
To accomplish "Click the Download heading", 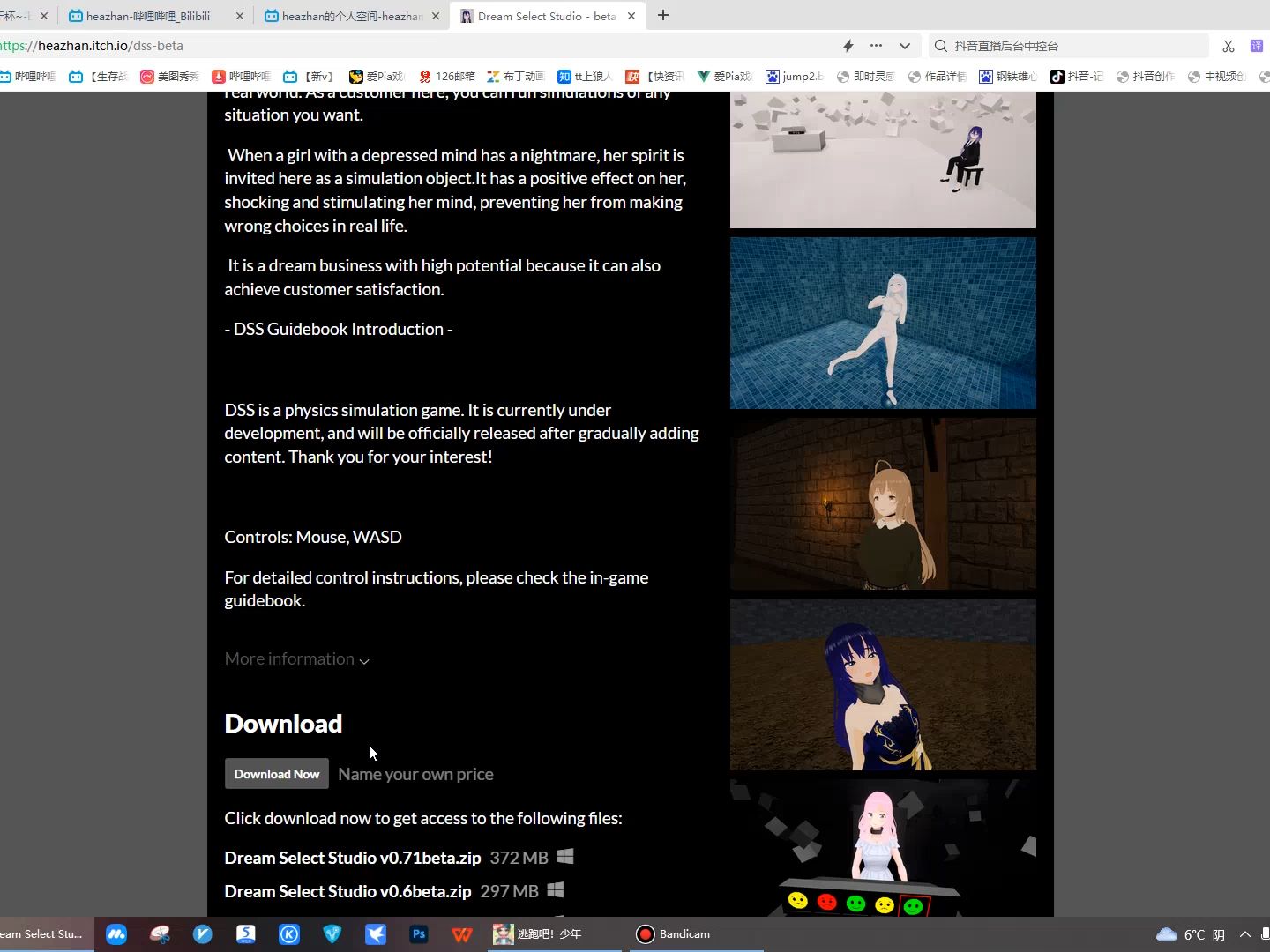I will coord(283,724).
